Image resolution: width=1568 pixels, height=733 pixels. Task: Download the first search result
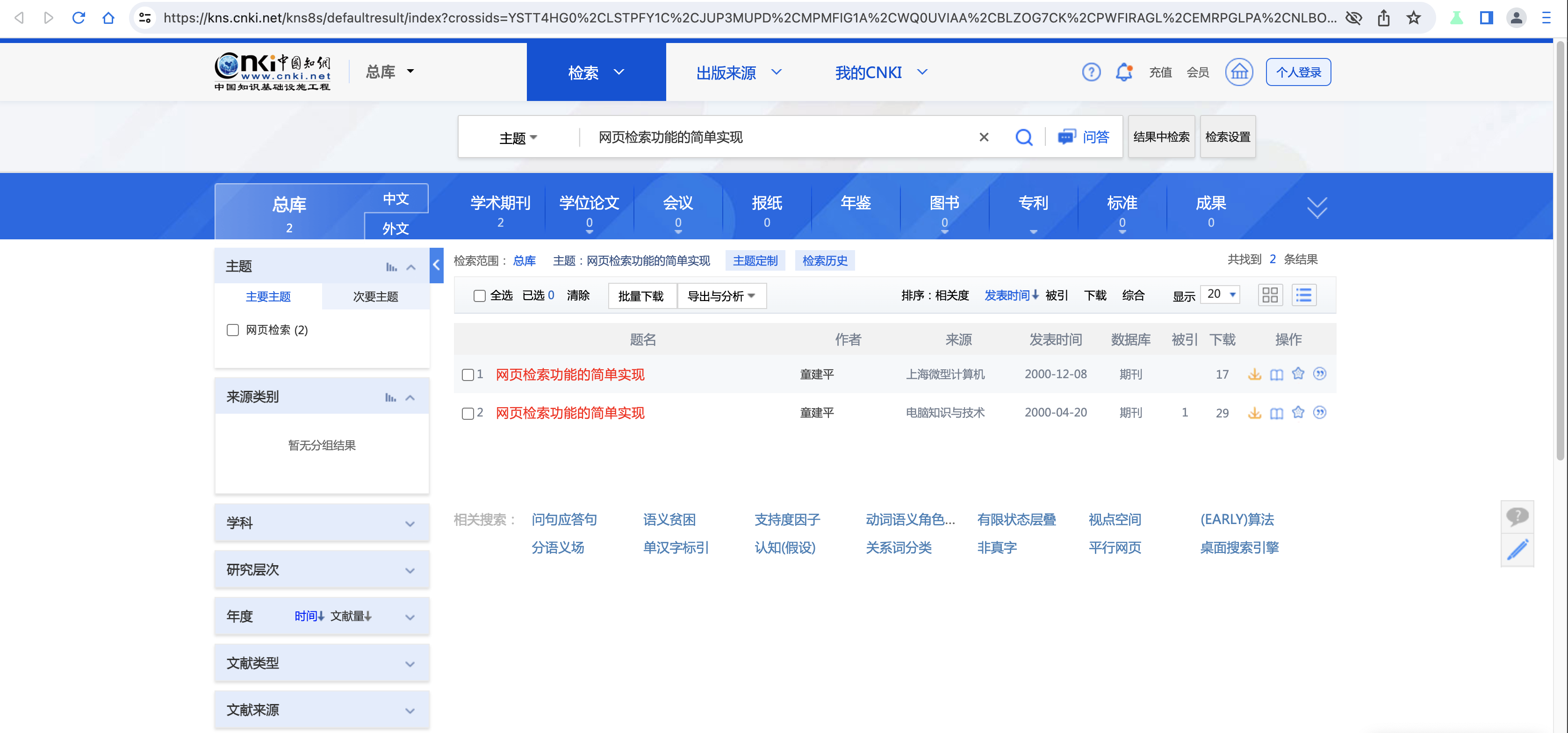(1254, 374)
